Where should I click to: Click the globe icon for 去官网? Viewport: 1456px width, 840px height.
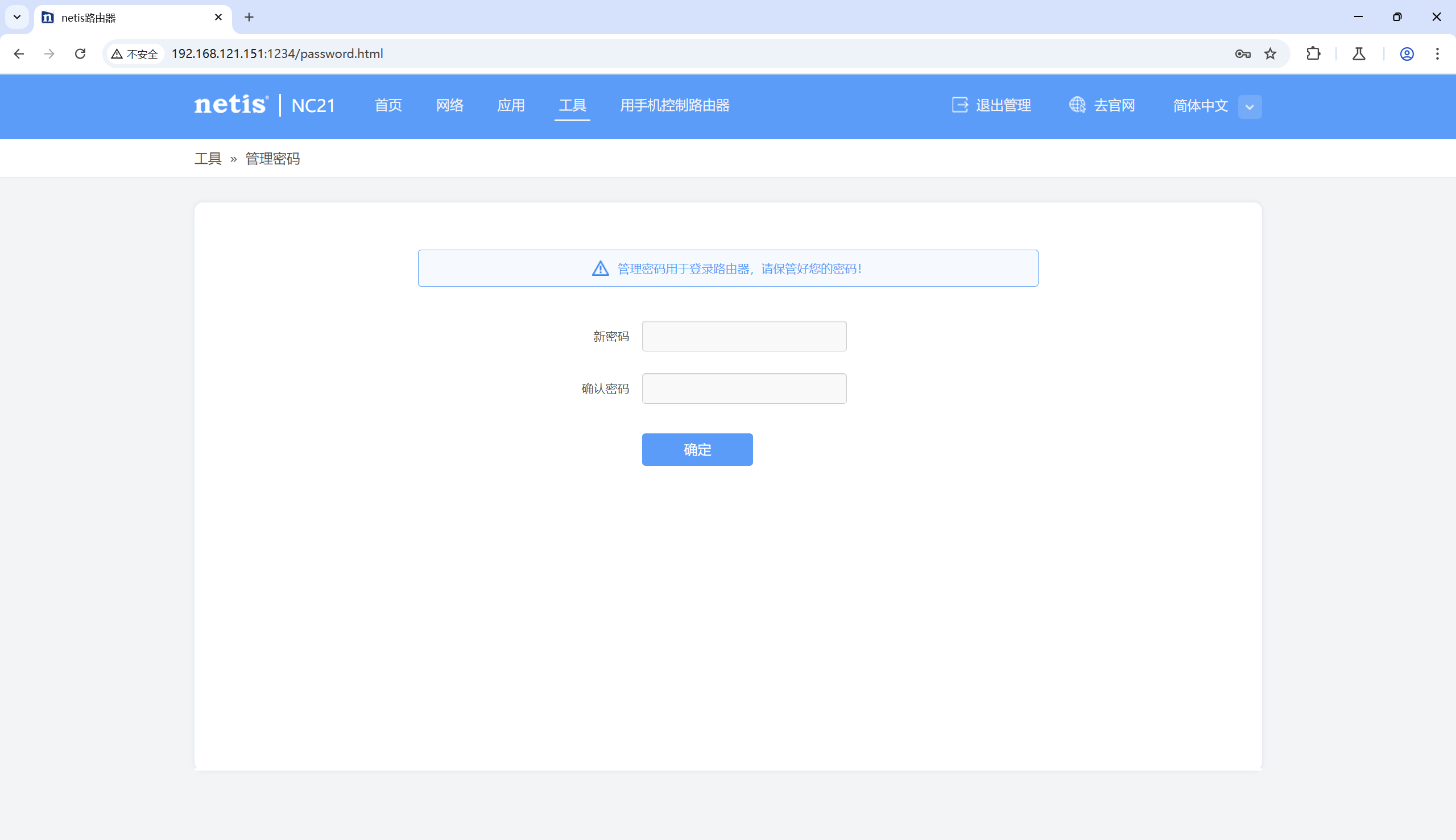click(x=1077, y=105)
